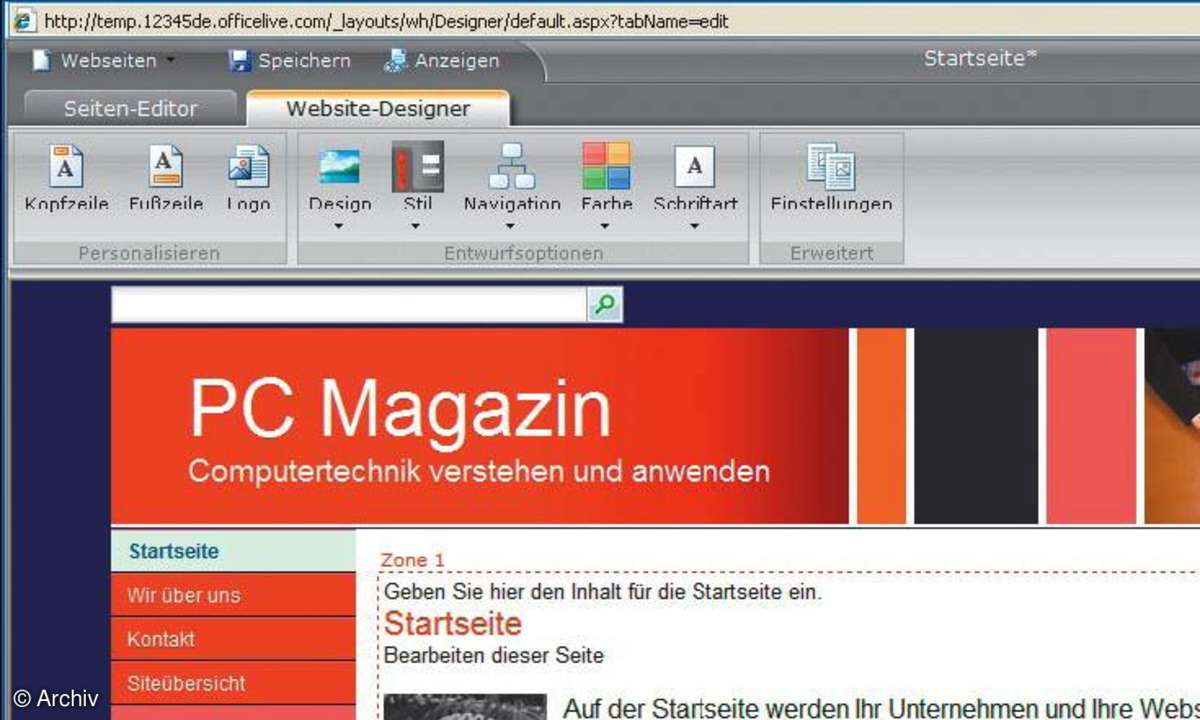This screenshot has height=720, width=1200.
Task: Click into the website search text field
Action: (x=349, y=305)
